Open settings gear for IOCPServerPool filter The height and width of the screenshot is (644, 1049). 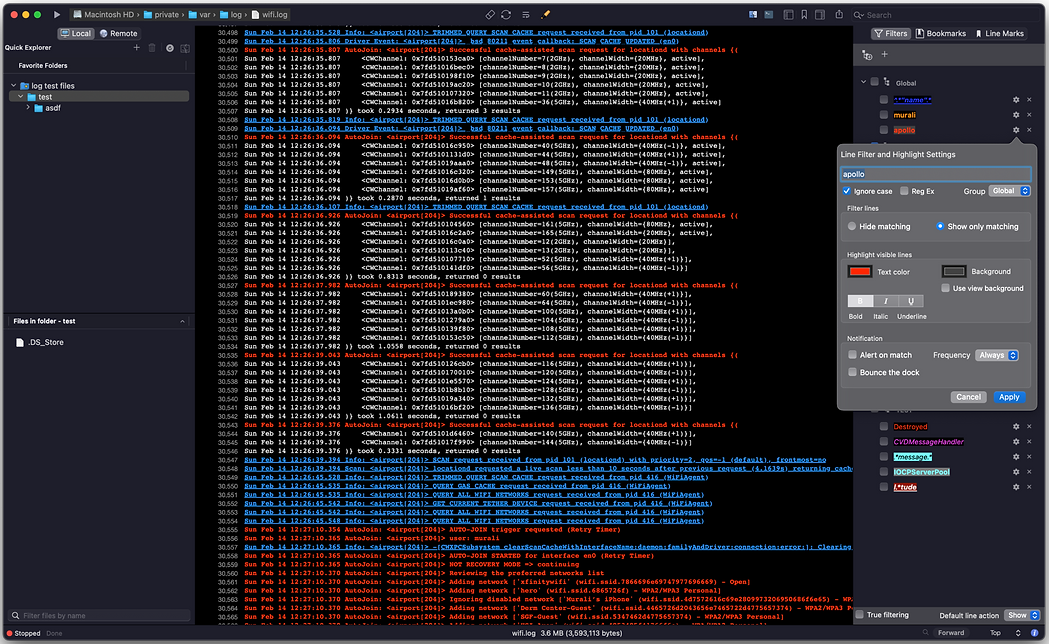point(1016,472)
